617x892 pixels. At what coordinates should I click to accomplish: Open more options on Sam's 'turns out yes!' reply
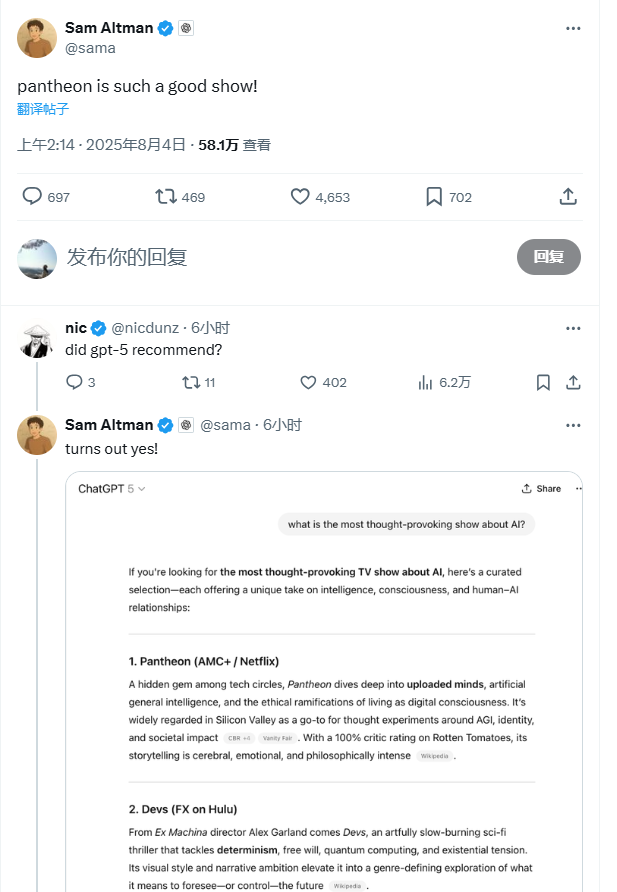(x=573, y=424)
